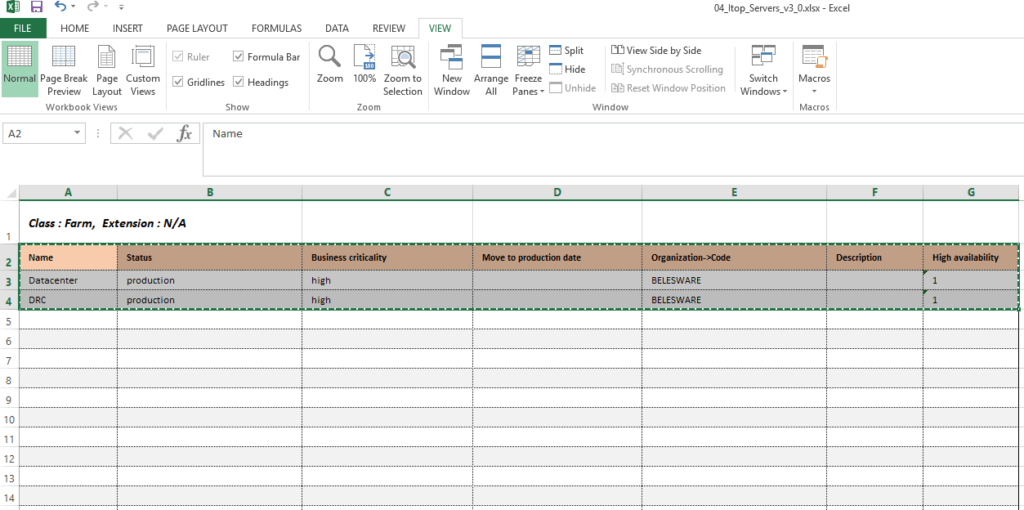Switch to the FORMULAS tab
The image size is (1024, 510).
[276, 28]
